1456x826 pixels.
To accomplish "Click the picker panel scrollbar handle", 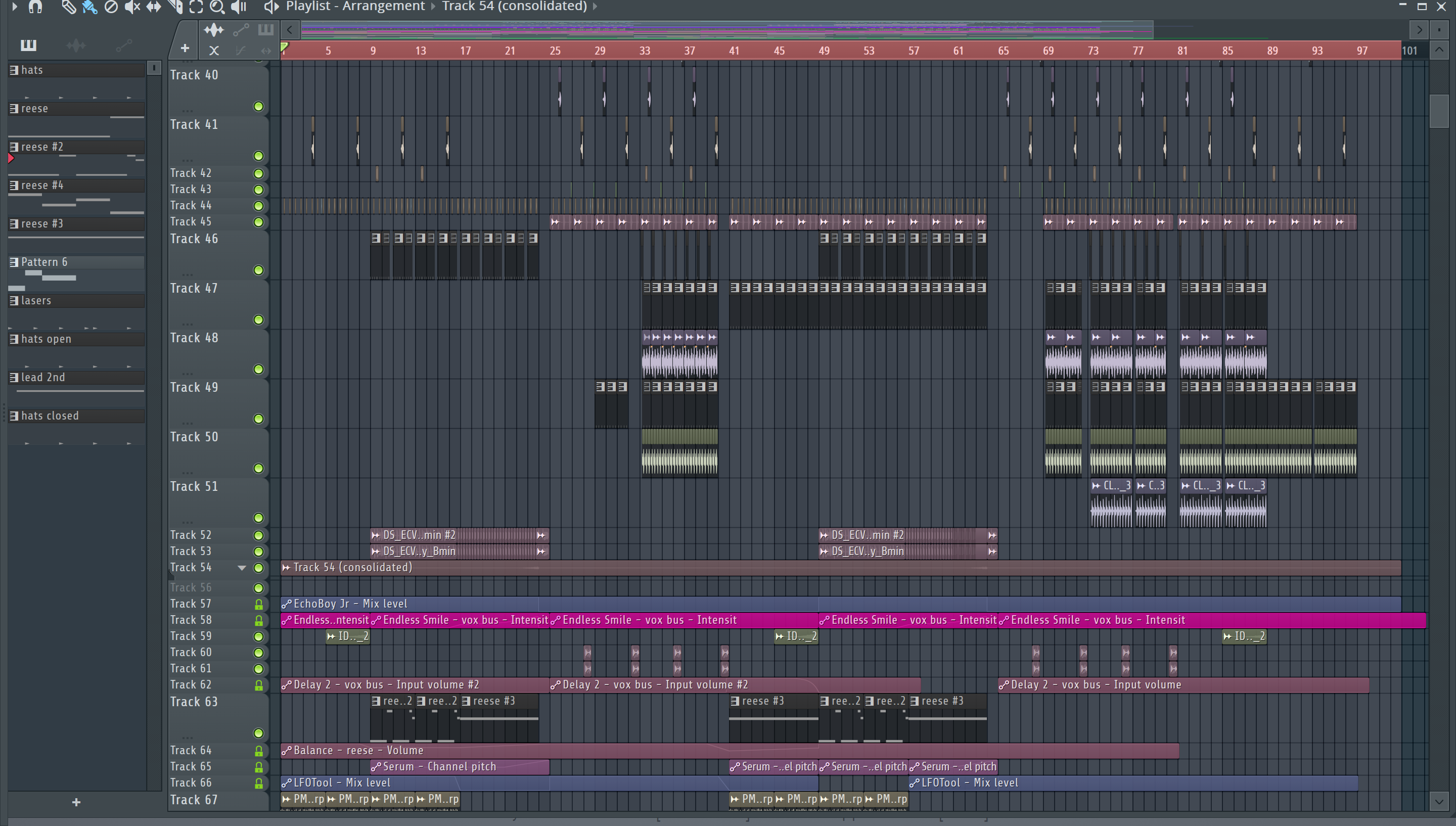I will click(154, 68).
